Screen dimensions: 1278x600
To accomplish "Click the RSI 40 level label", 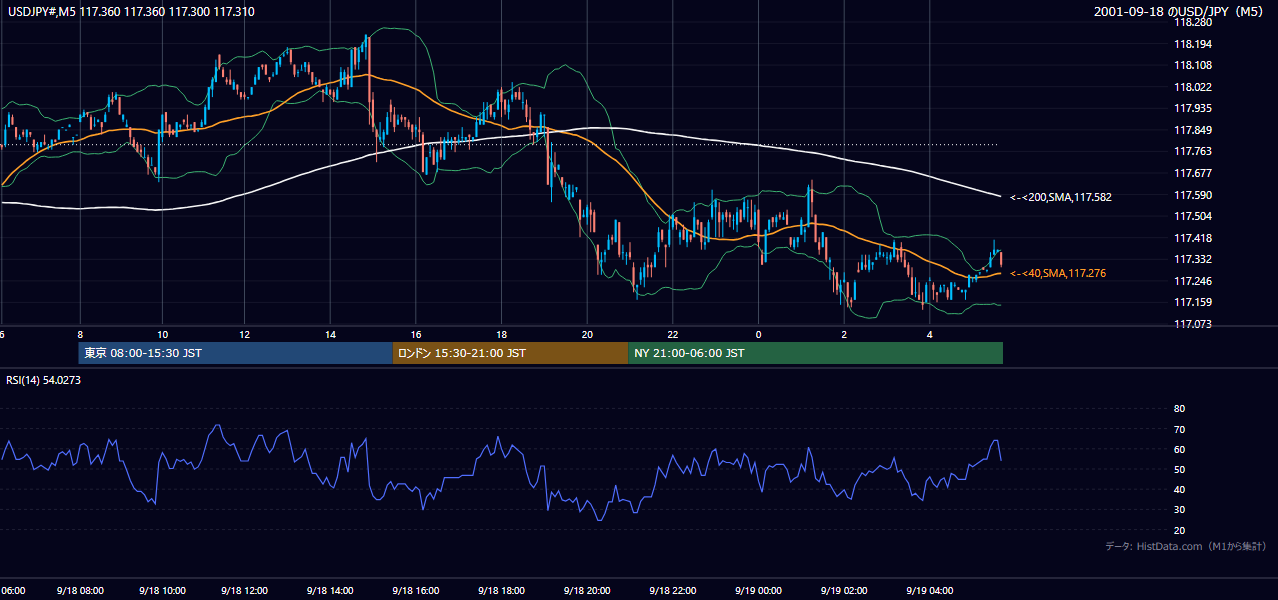I will 1179,490.
